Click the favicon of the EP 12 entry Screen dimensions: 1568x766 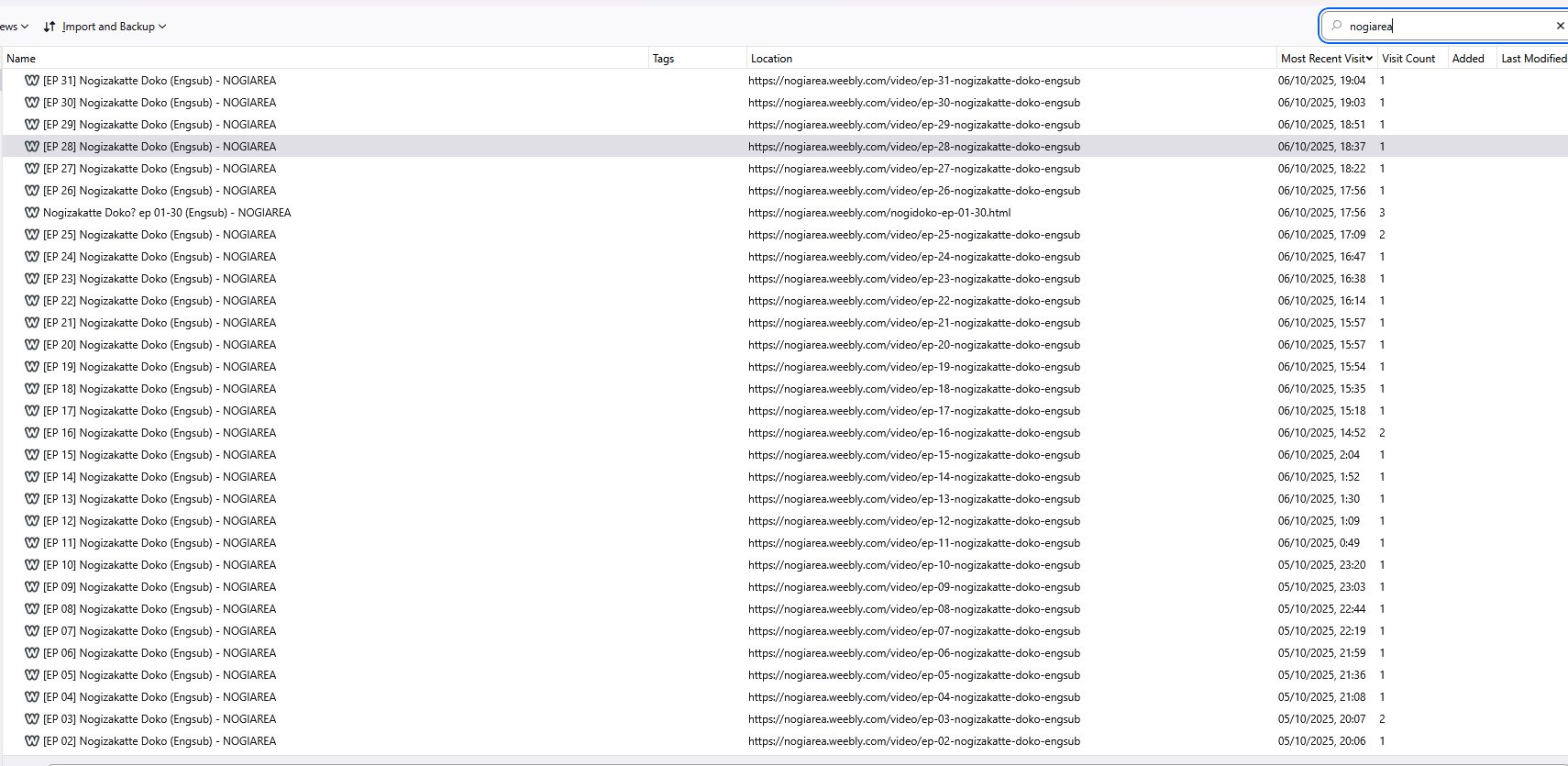tap(32, 521)
